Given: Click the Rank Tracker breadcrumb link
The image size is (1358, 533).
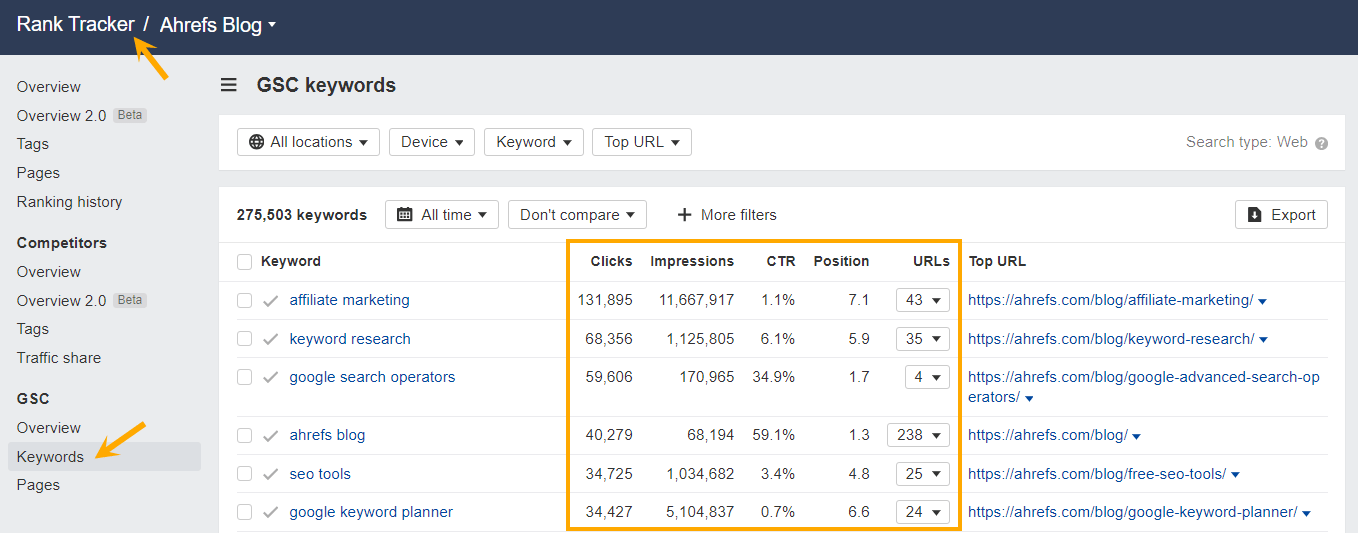Looking at the screenshot, I should (x=76, y=25).
